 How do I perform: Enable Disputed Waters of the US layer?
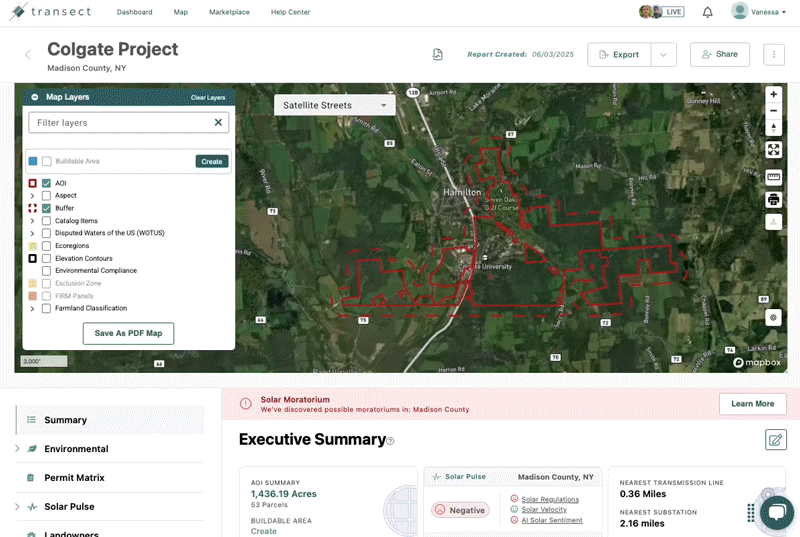(x=46, y=233)
